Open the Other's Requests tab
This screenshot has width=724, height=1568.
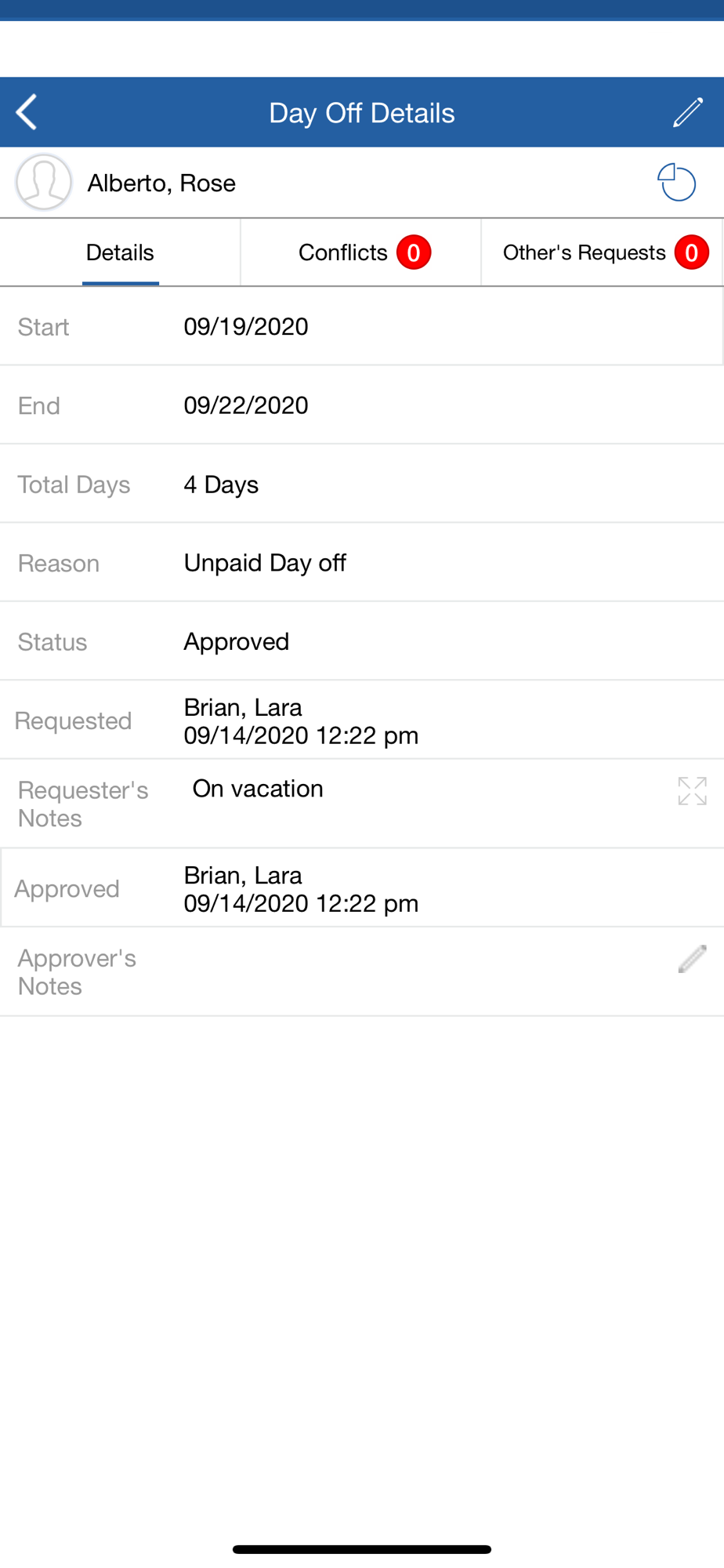584,252
